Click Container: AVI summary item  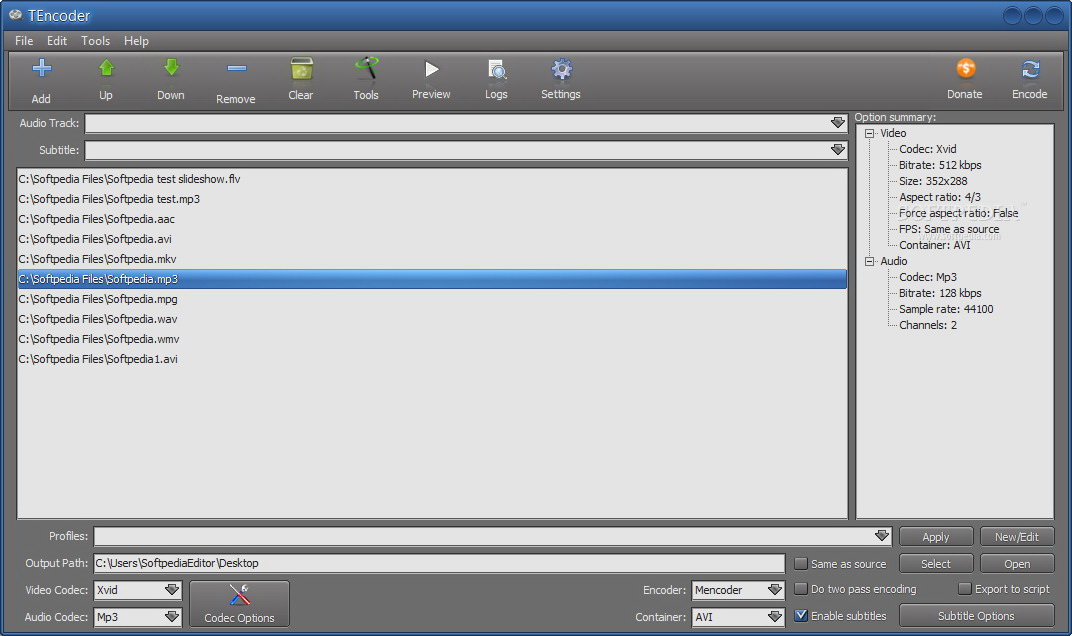click(935, 245)
